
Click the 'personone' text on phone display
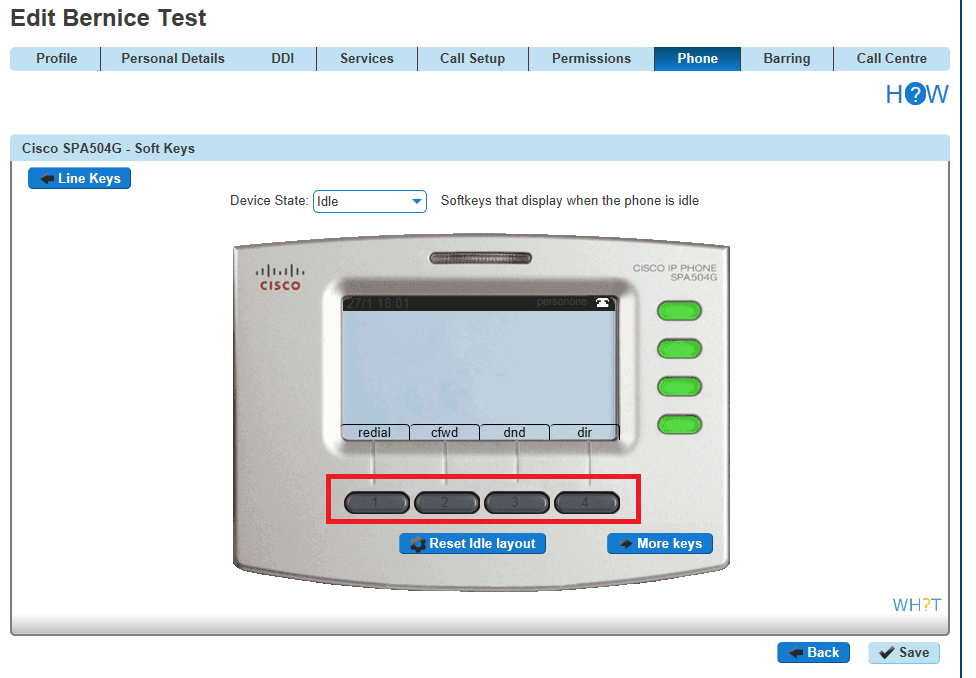(561, 302)
